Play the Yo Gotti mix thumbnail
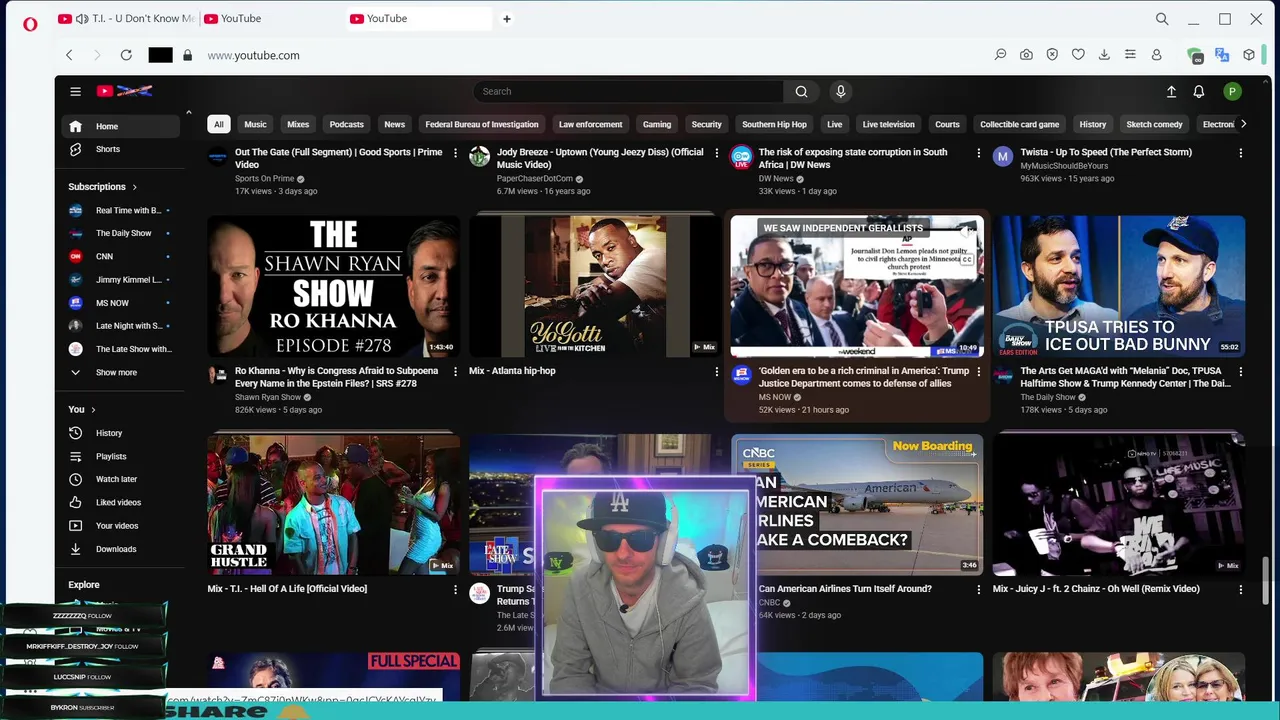 pos(595,286)
